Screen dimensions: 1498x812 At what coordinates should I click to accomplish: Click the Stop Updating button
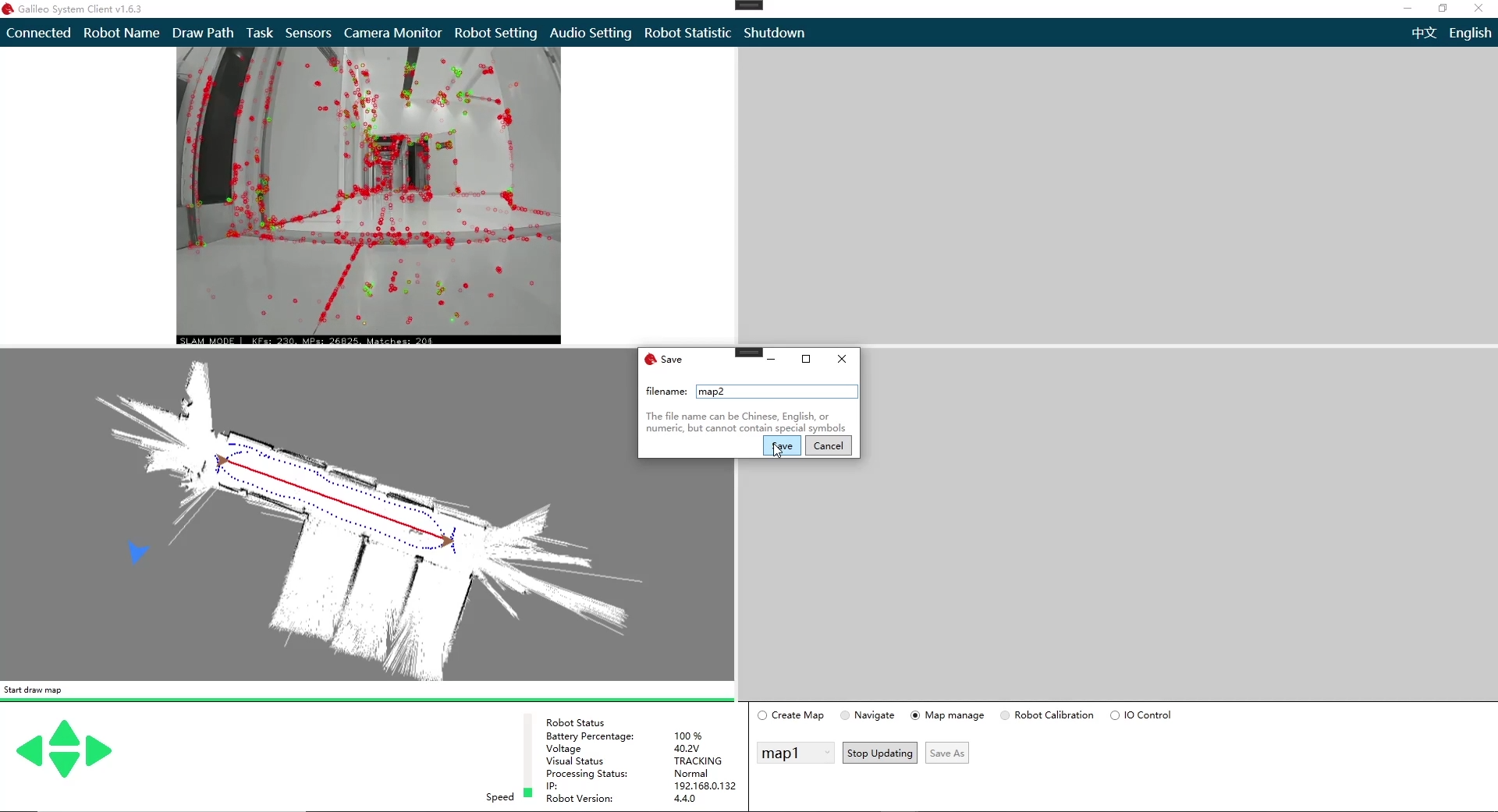click(879, 753)
